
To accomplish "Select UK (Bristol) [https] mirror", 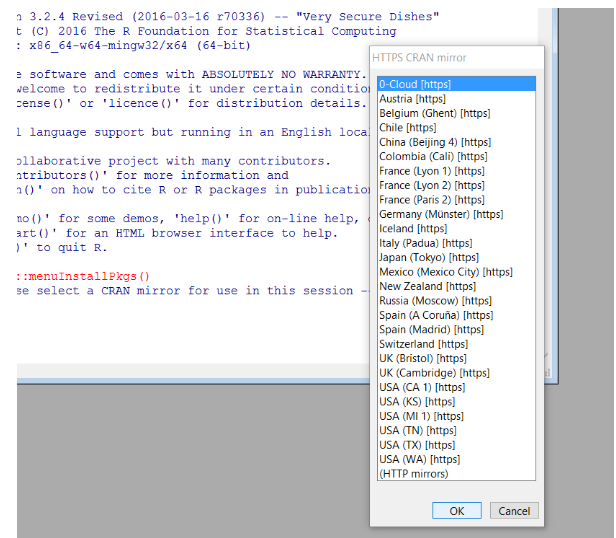I will tap(456, 358).
